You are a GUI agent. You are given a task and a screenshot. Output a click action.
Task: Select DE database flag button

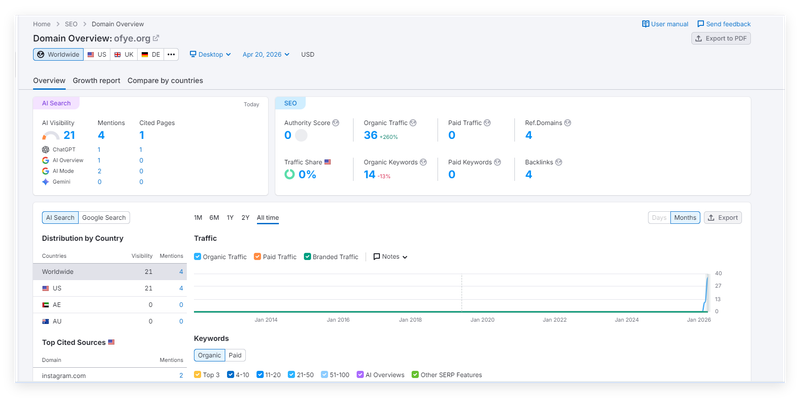151,55
